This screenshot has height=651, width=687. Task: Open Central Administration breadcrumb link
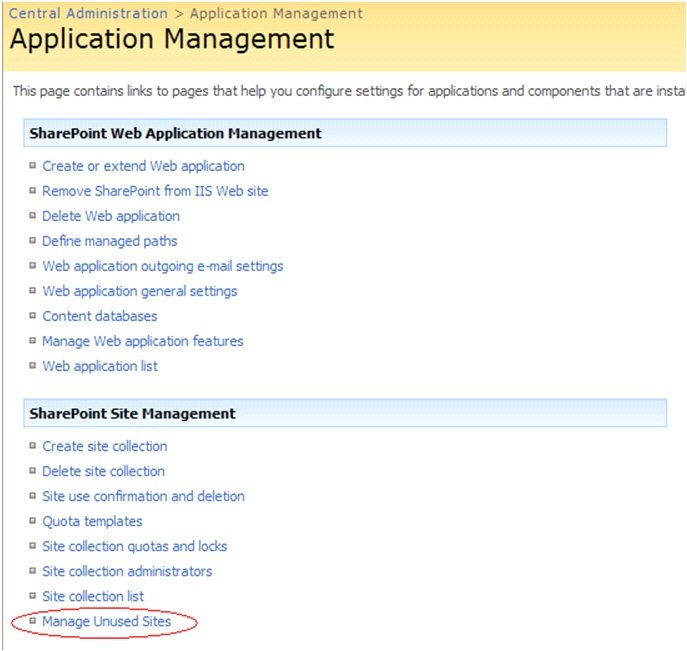[x=88, y=13]
